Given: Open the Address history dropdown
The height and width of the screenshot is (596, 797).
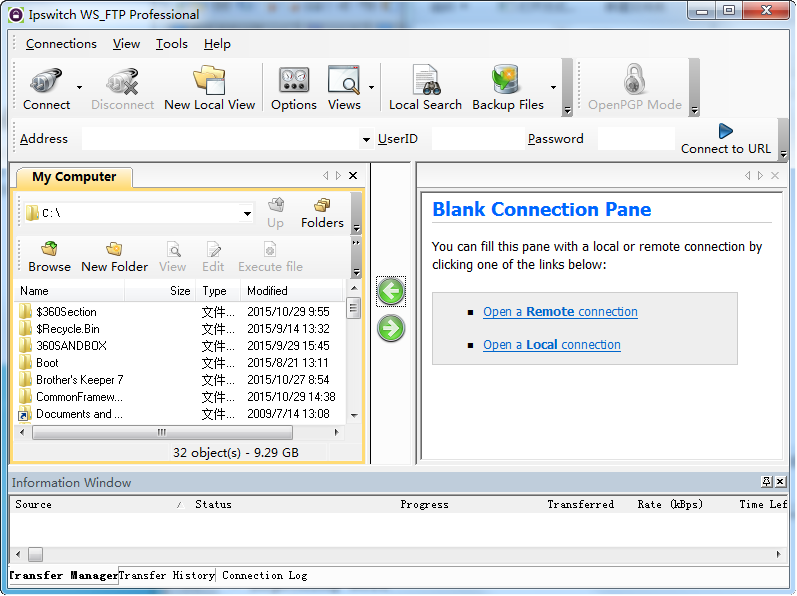Looking at the screenshot, I should (365, 140).
